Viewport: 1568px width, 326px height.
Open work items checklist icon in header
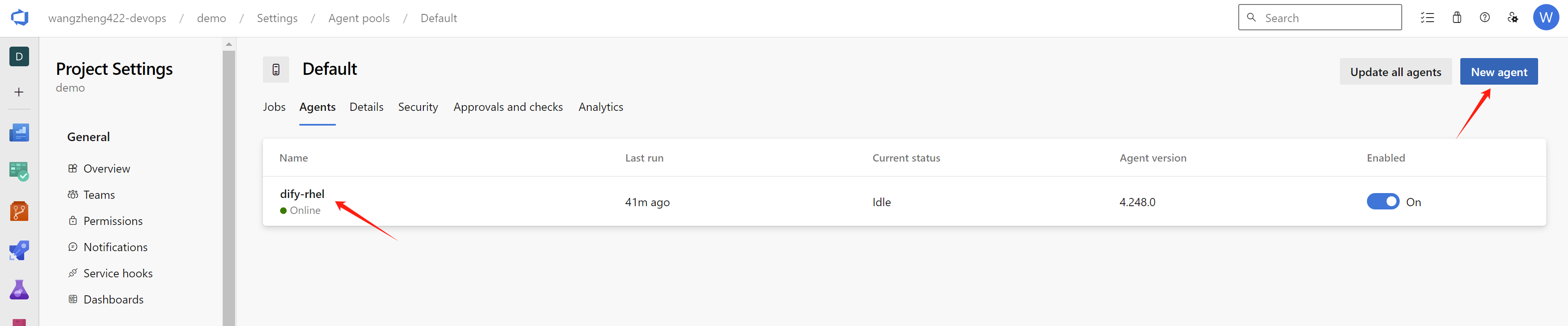[x=1428, y=18]
